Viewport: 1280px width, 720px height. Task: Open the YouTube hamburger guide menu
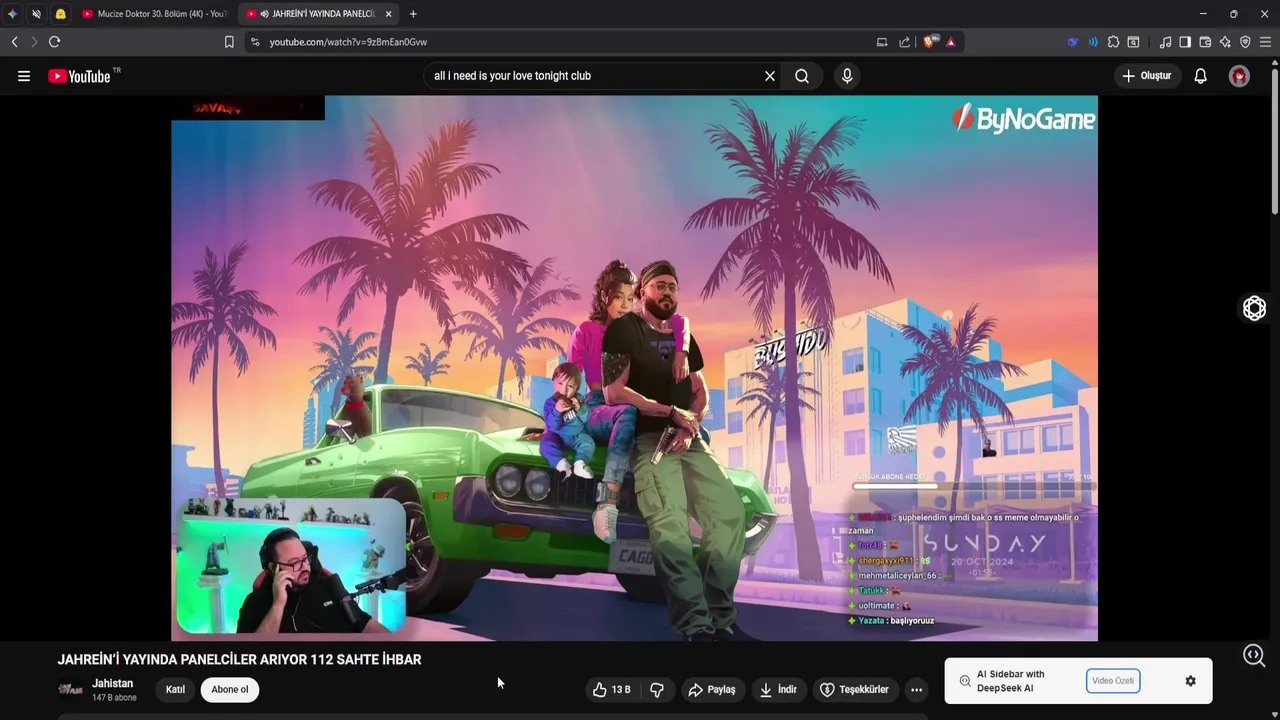coord(24,76)
